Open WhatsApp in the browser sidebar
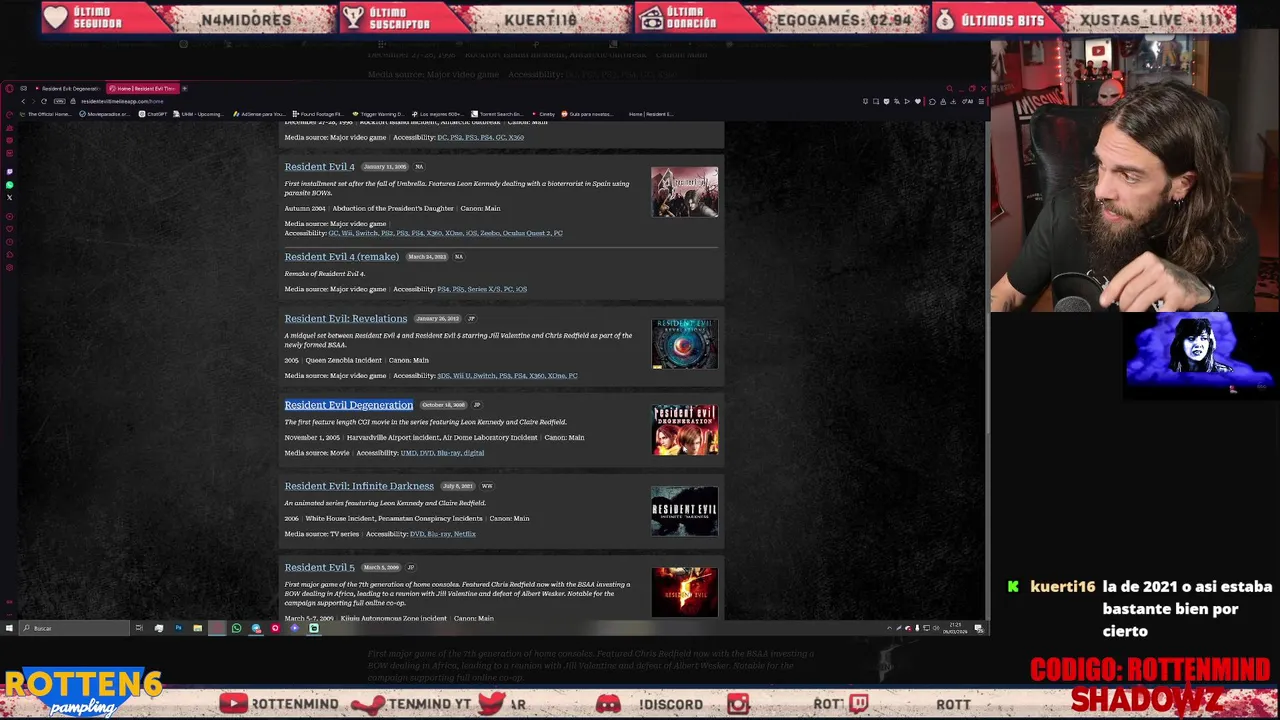Viewport: 1280px width, 720px height. point(10,185)
